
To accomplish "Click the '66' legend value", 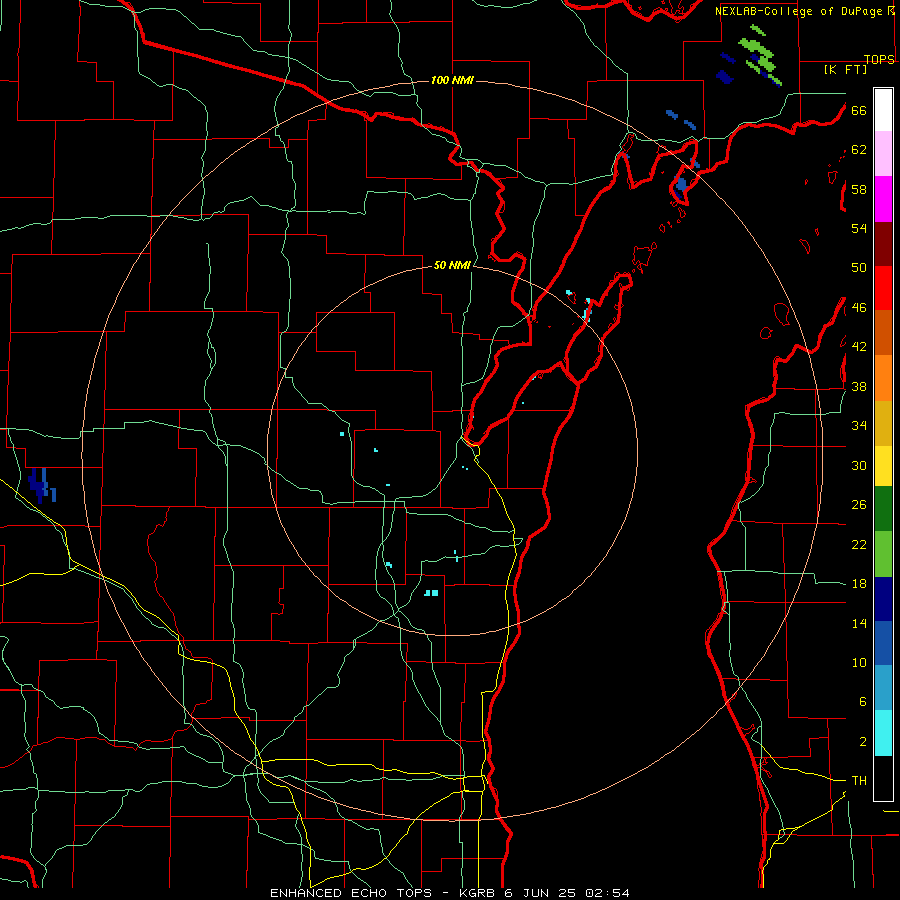I will 859,110.
